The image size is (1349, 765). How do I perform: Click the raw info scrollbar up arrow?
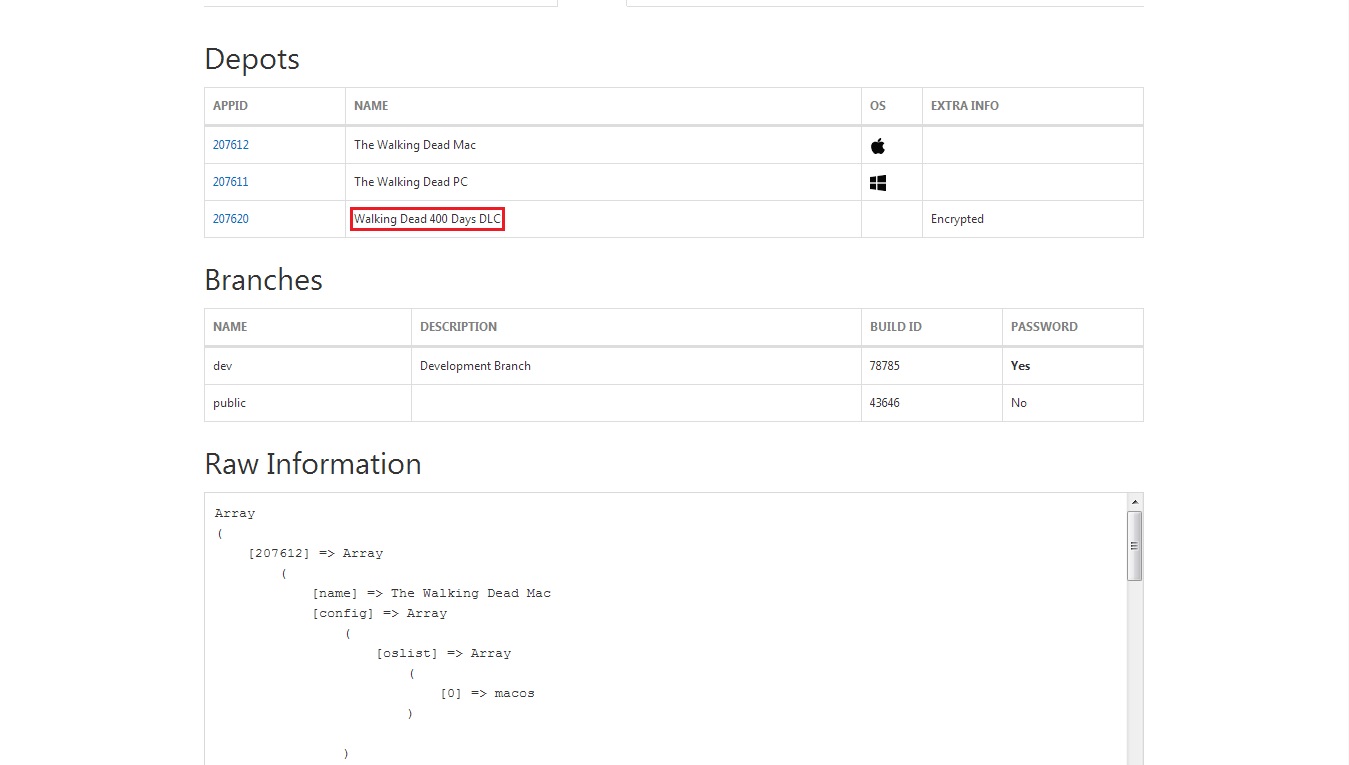(1134, 501)
